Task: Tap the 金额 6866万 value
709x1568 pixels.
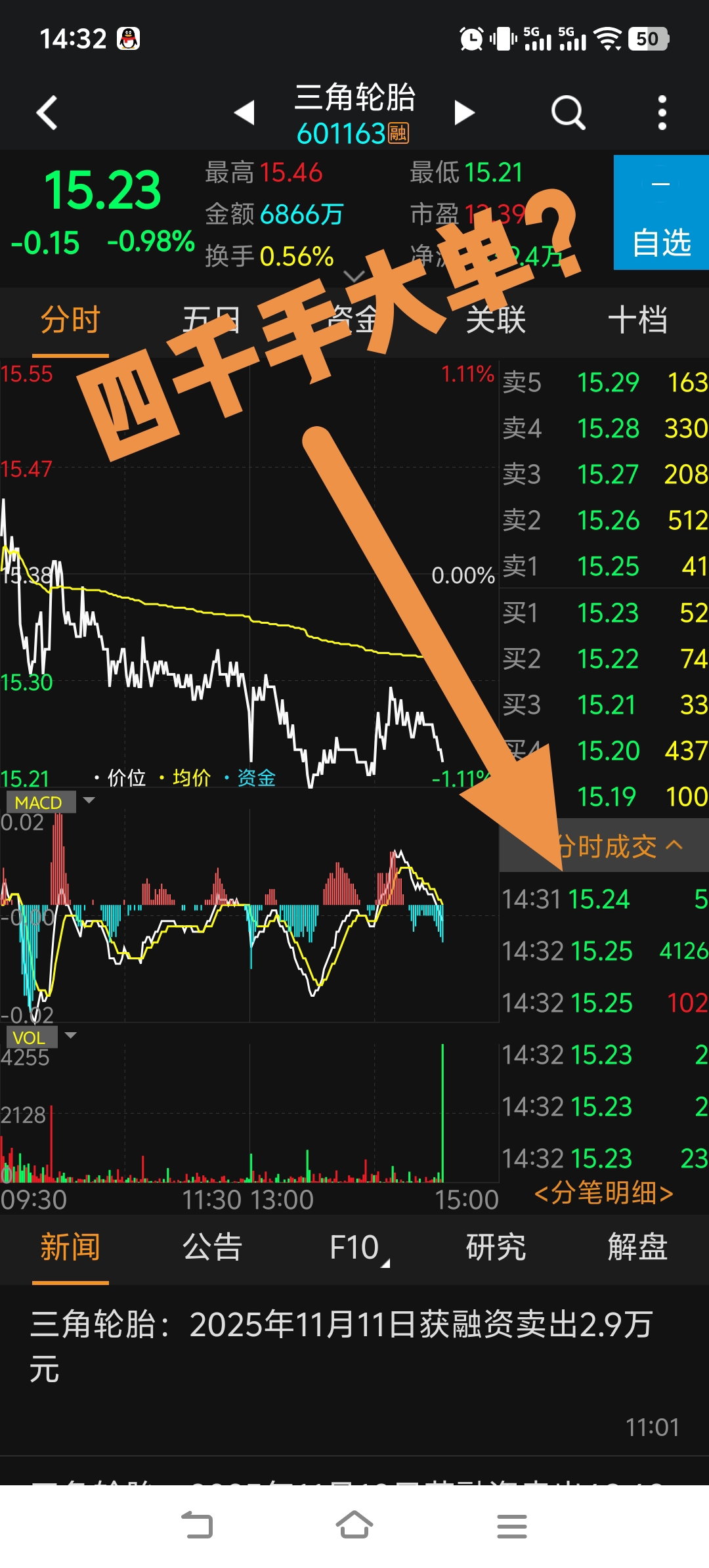Action: tap(302, 214)
